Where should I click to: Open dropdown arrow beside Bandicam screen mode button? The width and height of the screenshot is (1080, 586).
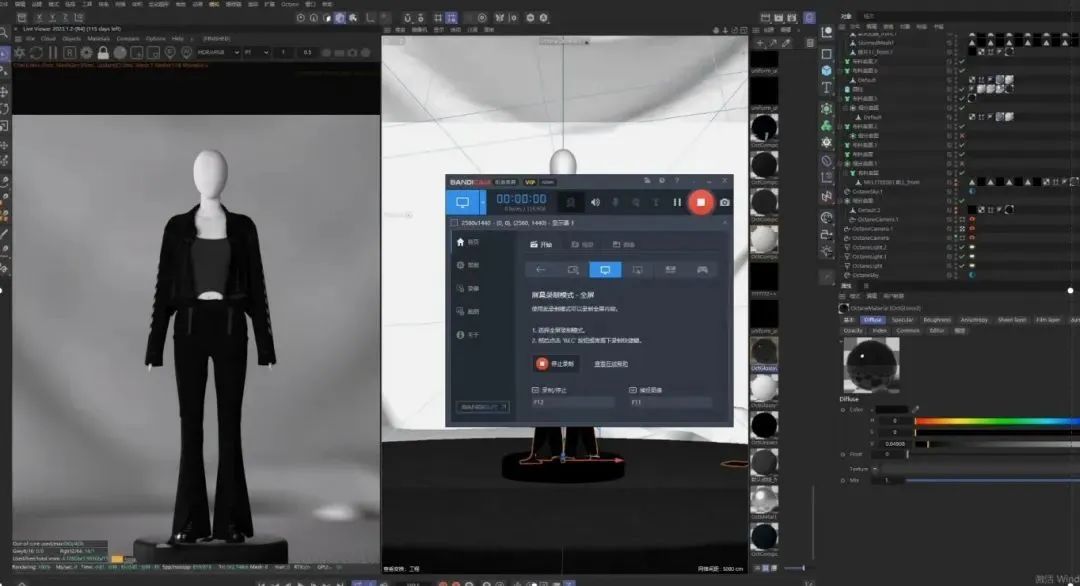(483, 202)
